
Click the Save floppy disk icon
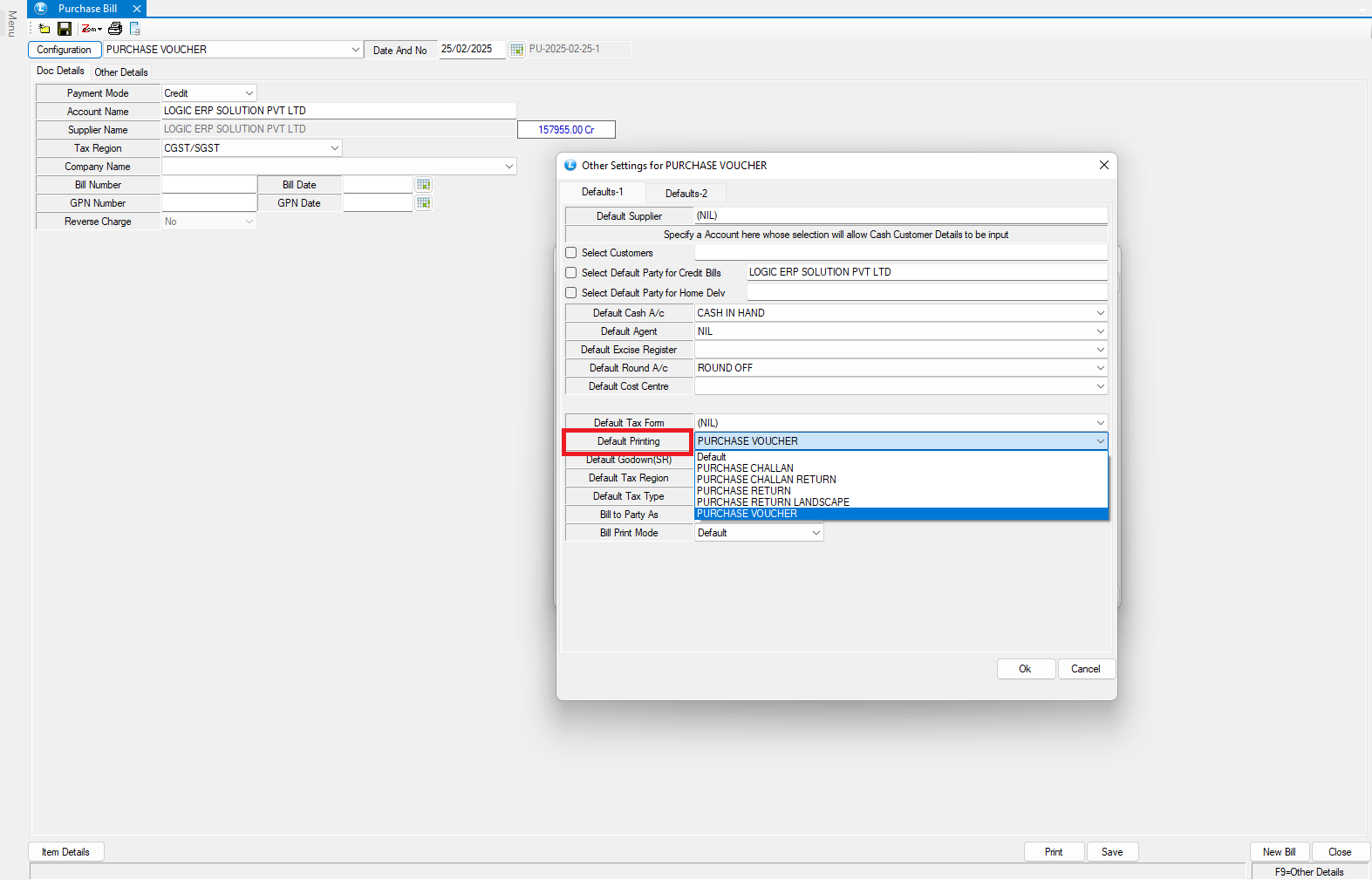pyautogui.click(x=65, y=29)
